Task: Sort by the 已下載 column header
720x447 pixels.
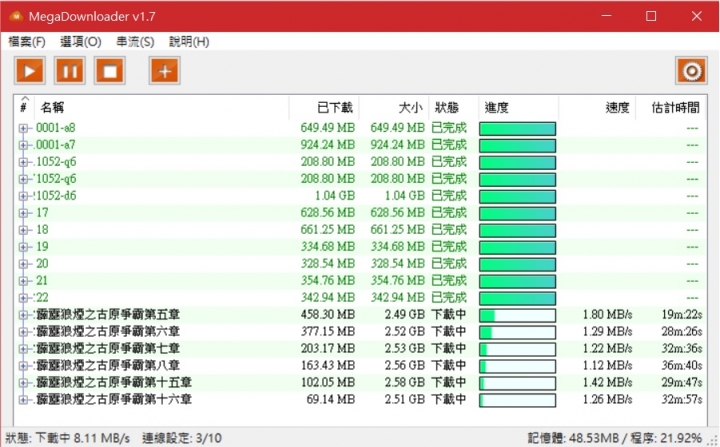Action: point(324,108)
